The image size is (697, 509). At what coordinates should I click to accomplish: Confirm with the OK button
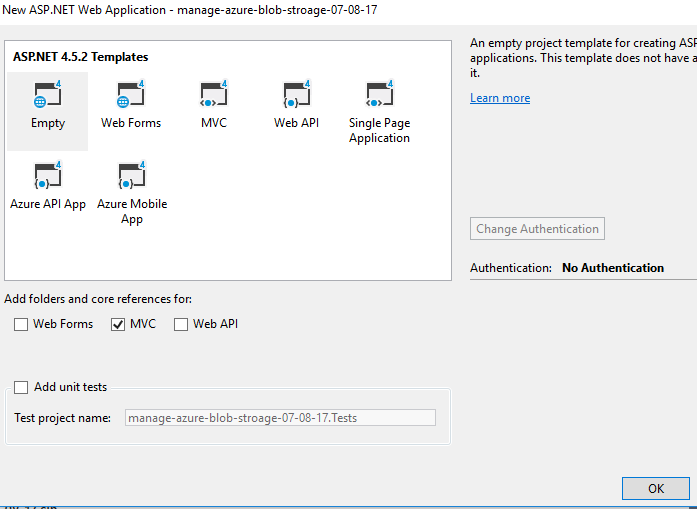656,489
